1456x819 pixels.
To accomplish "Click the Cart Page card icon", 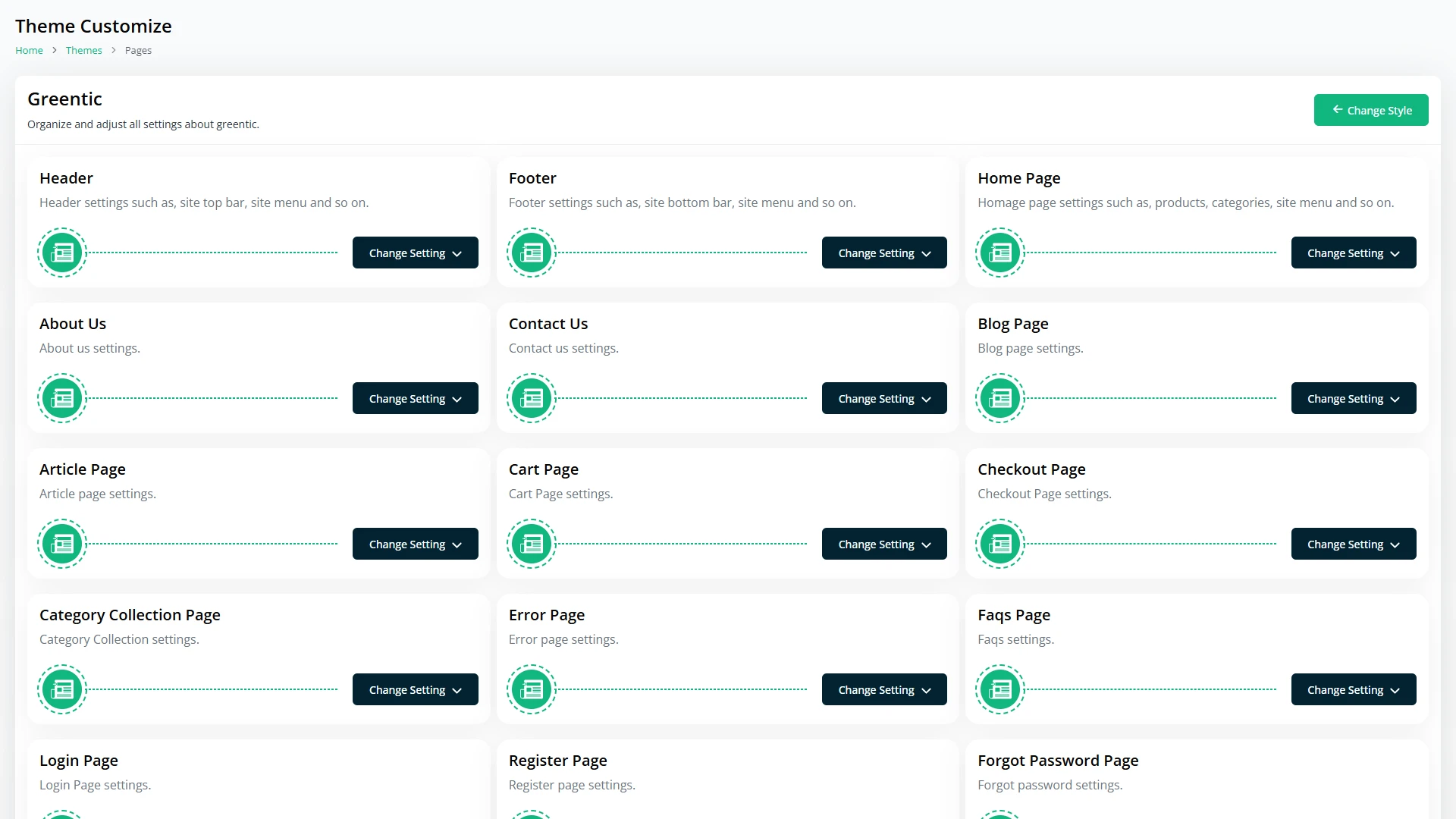I will pos(532,544).
